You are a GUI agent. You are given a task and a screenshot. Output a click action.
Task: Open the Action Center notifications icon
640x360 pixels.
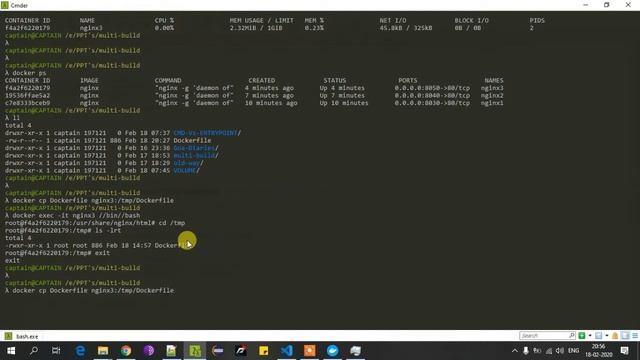(x=624, y=351)
